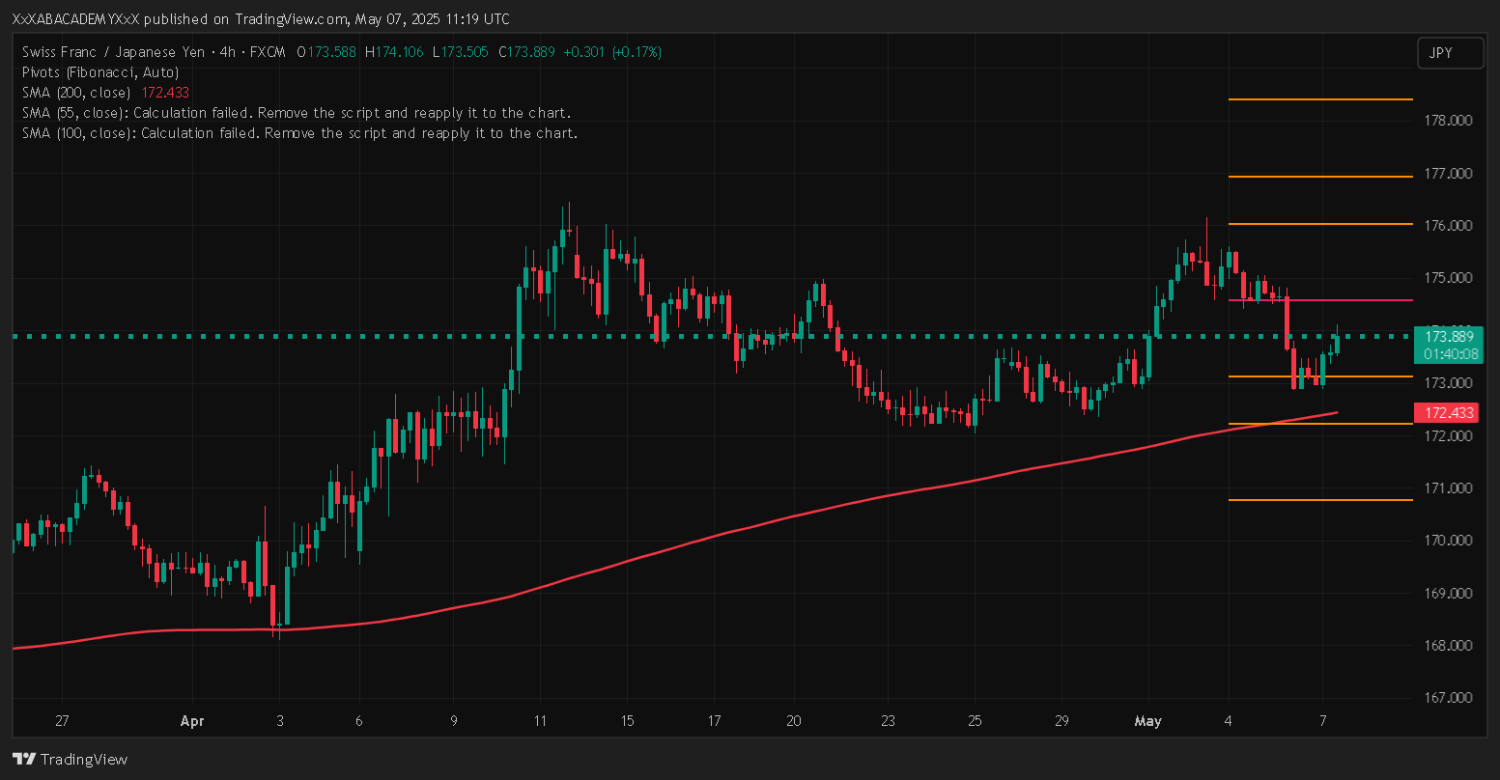Viewport: 1500px width, 780px height.
Task: Select the Pivots (Fibonacci, Auto) indicator legend
Action: pos(100,72)
